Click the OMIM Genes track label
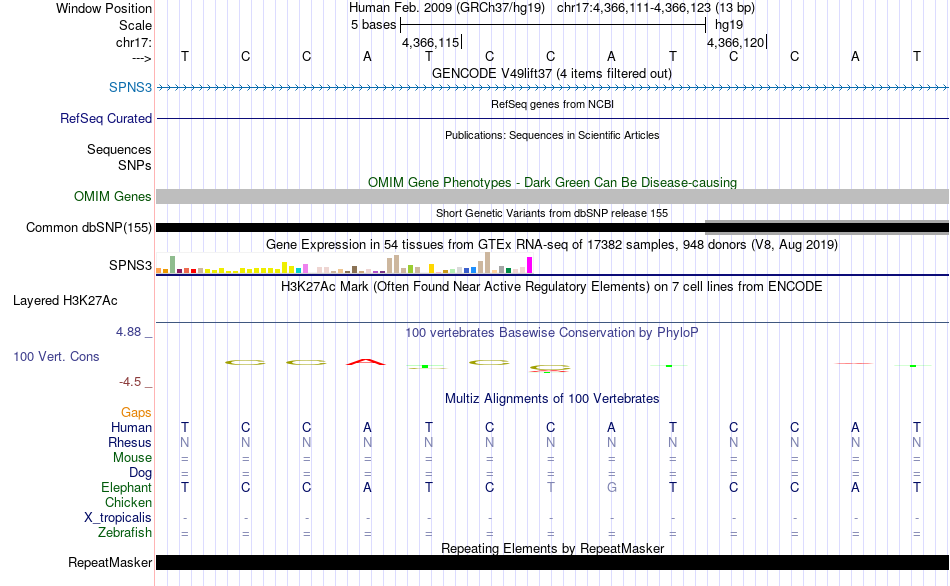The width and height of the screenshot is (950, 586). (112, 196)
